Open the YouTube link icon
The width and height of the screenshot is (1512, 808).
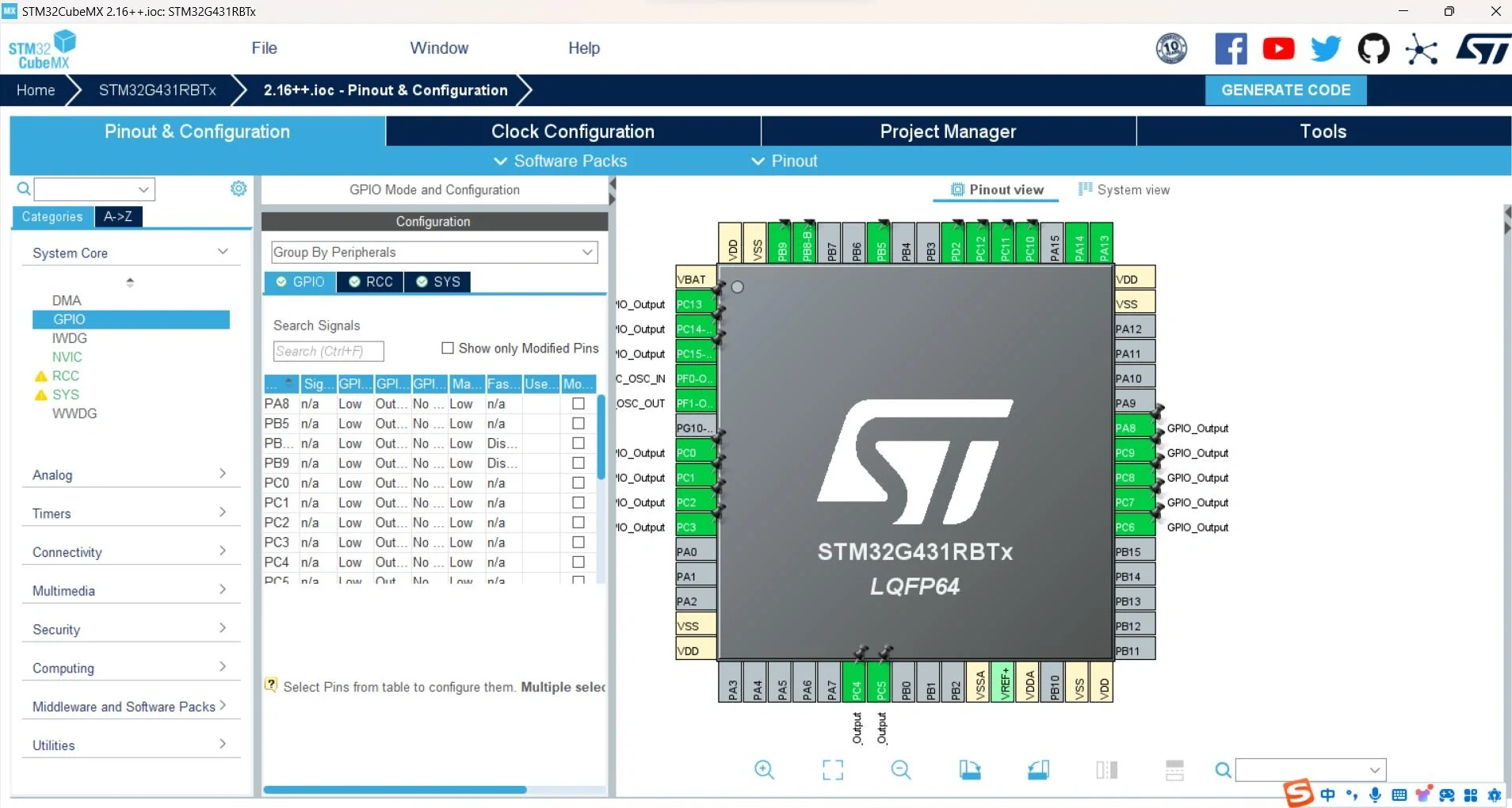pyautogui.click(x=1278, y=49)
